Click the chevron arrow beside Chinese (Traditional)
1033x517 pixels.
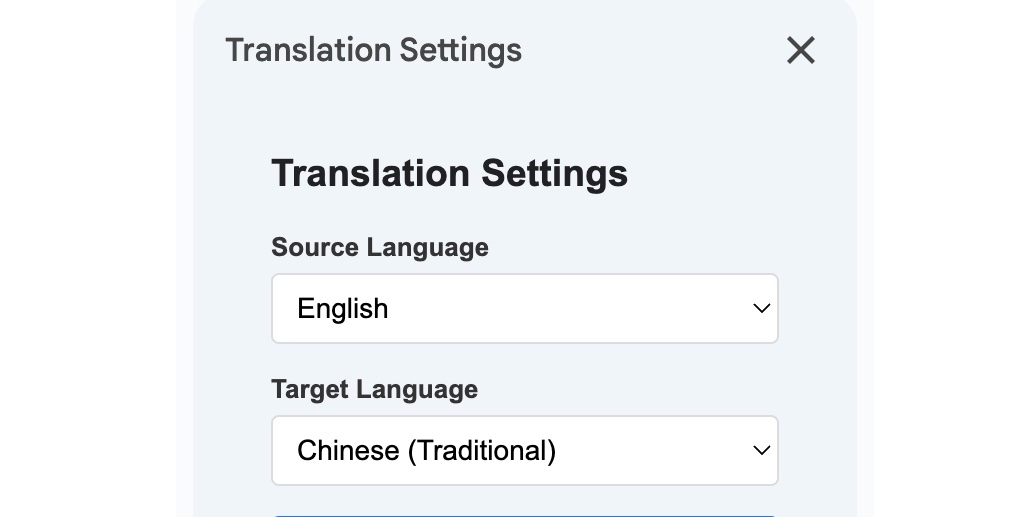(x=761, y=450)
